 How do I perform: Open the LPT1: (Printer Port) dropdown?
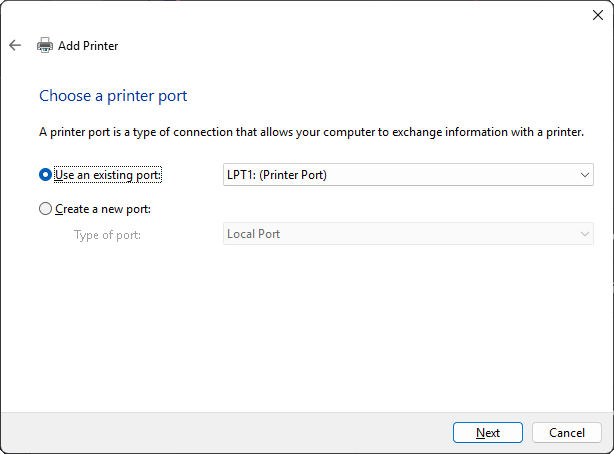pyautogui.click(x=408, y=175)
